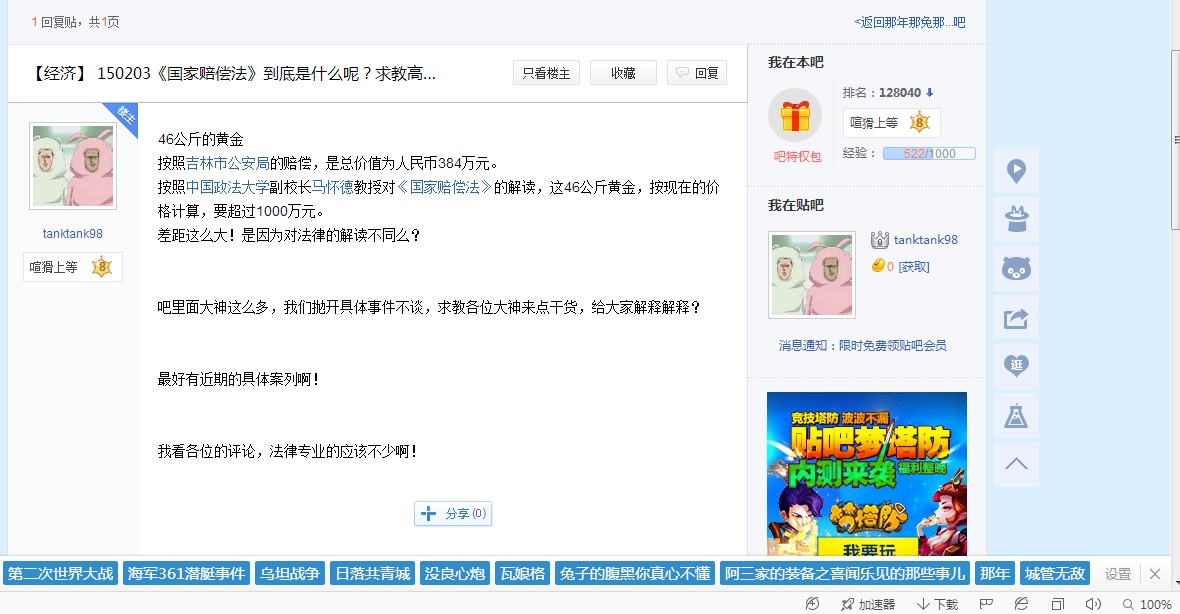Open the 吉林市公安局 link in post
Viewport: 1180px width, 614px height.
[x=227, y=163]
